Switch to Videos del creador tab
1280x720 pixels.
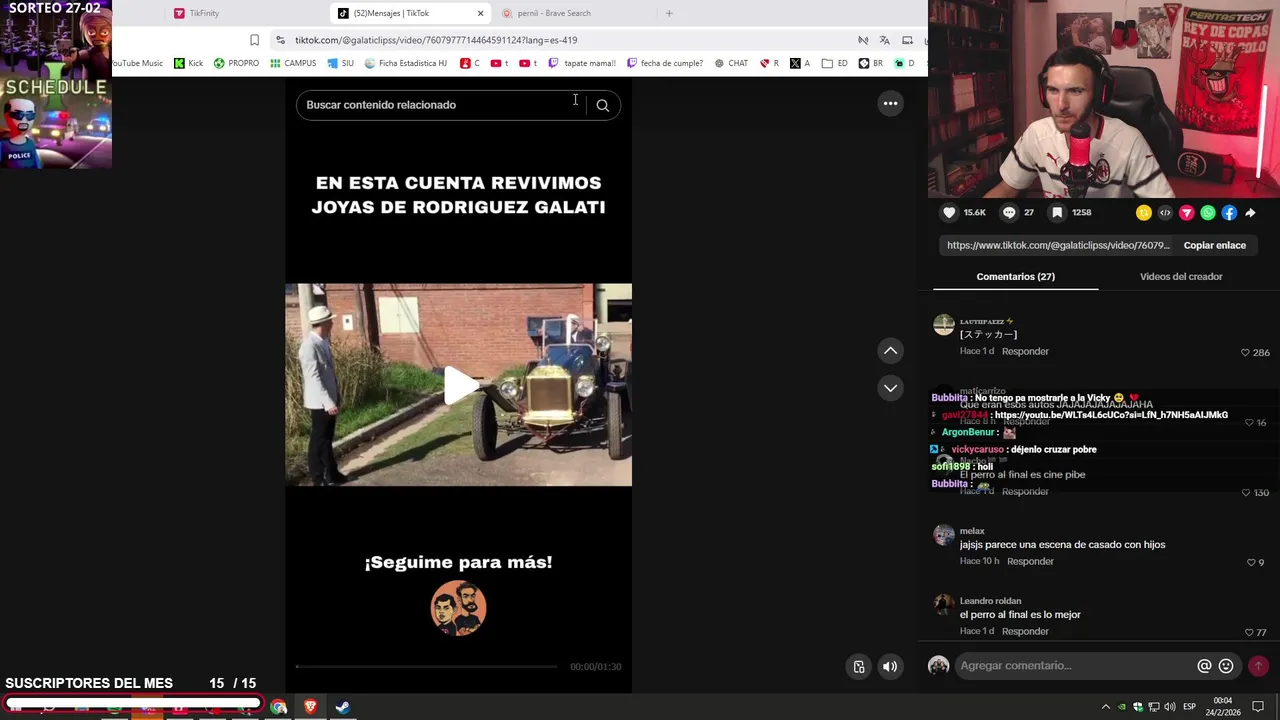(1181, 276)
